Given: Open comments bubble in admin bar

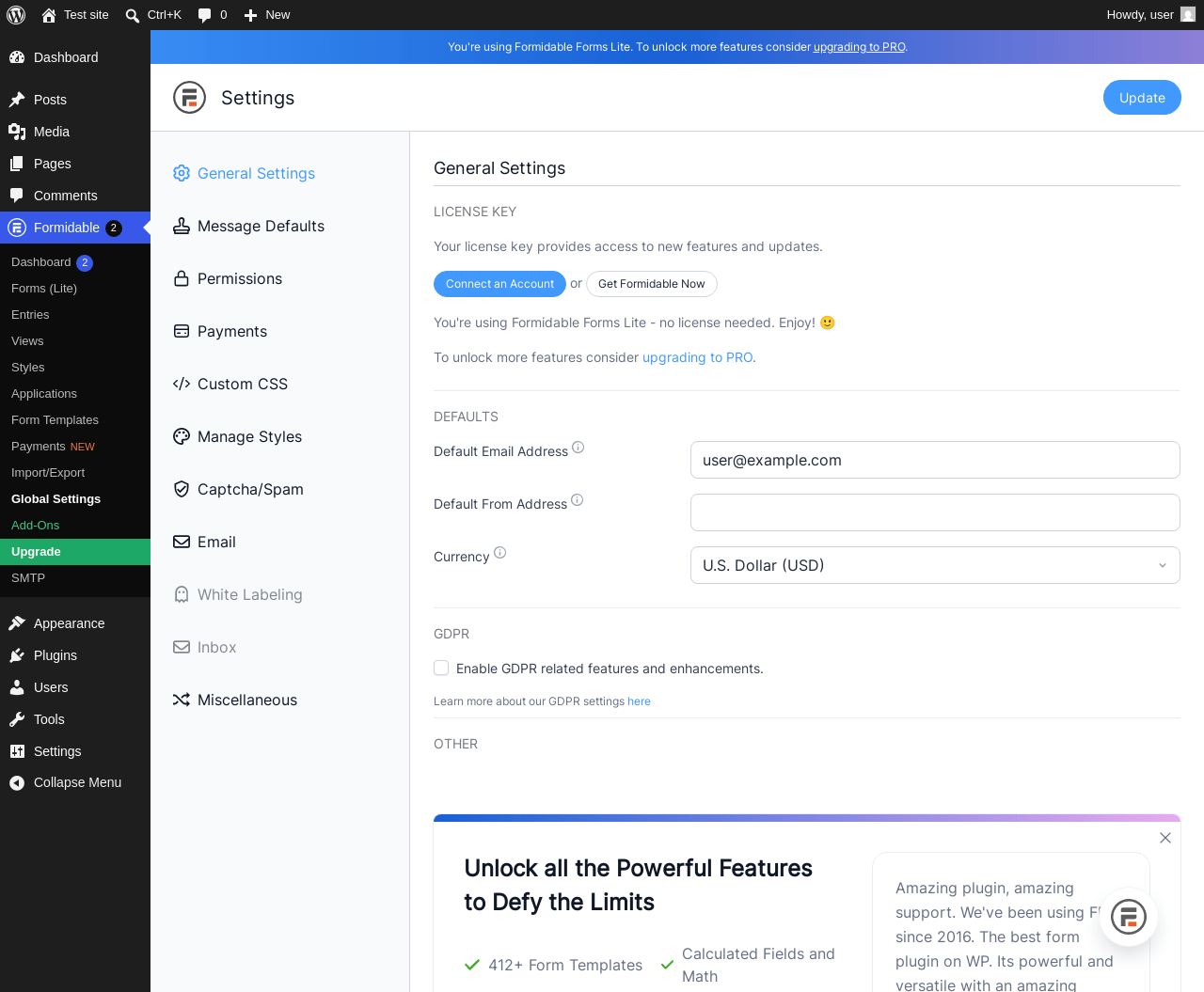Looking at the screenshot, I should coord(213,15).
